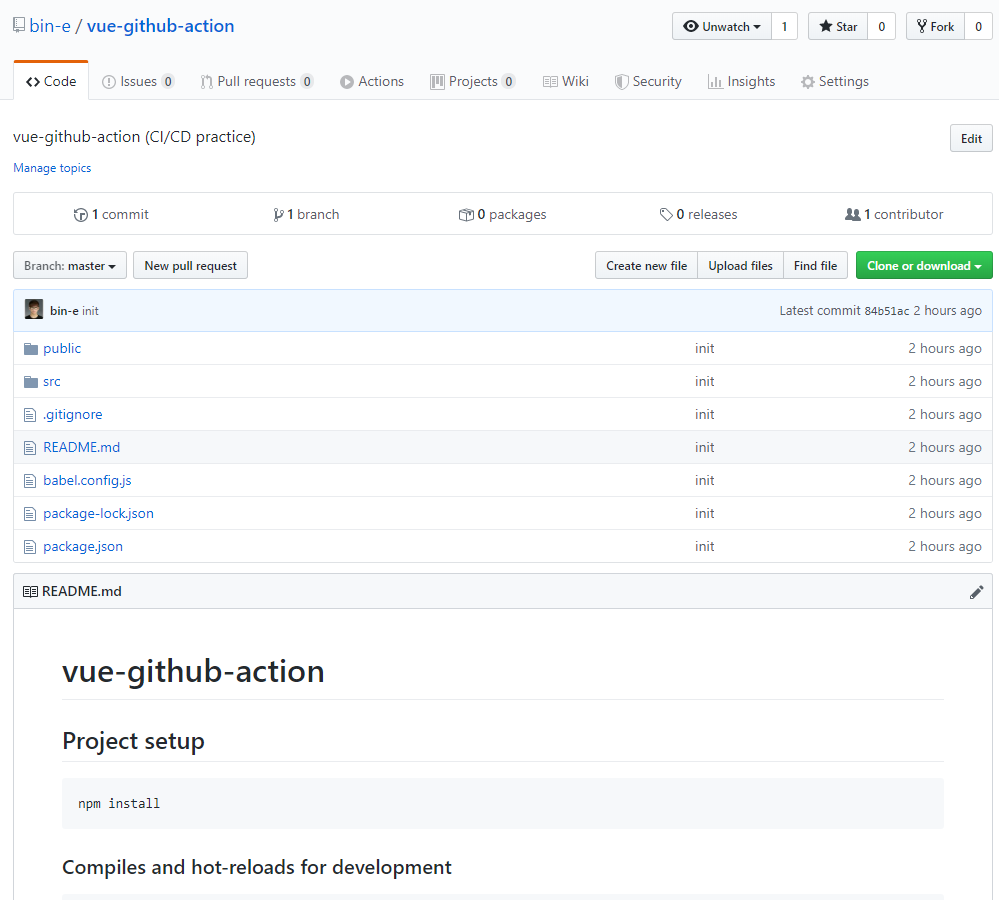Click the commit history clock icon
This screenshot has height=900, width=999.
tap(80, 215)
